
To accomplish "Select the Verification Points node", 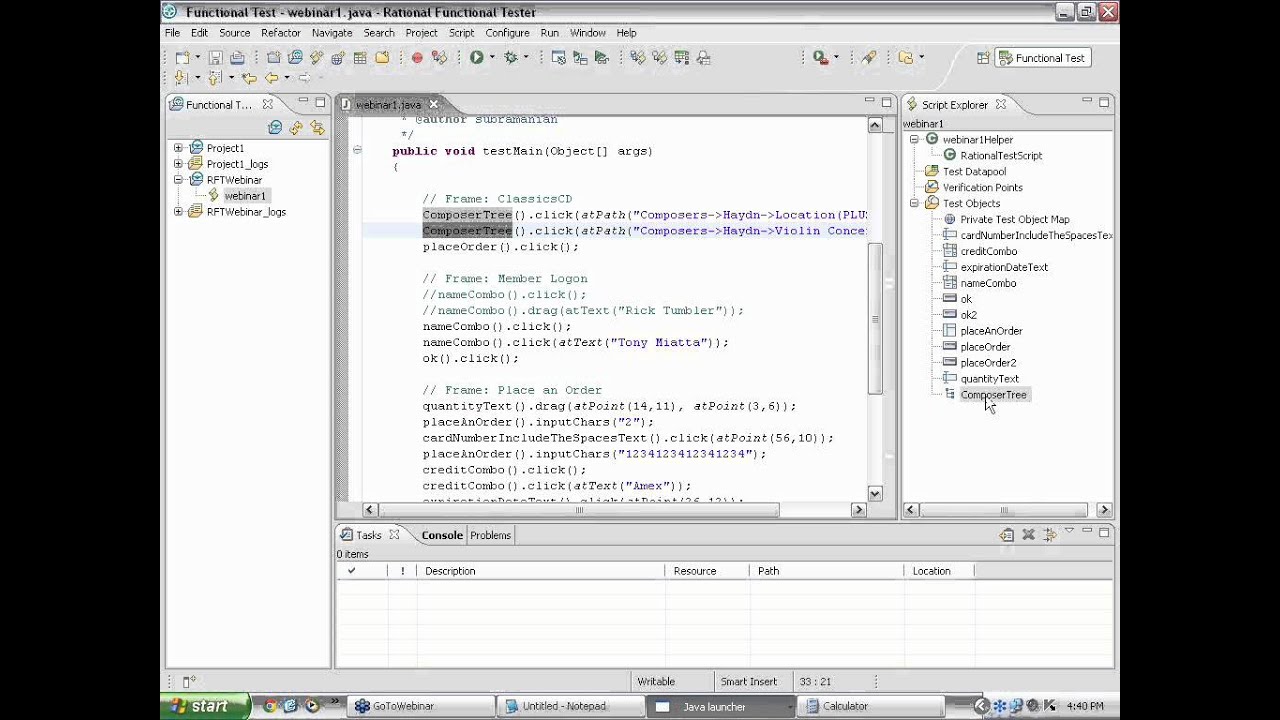I will click(982, 187).
